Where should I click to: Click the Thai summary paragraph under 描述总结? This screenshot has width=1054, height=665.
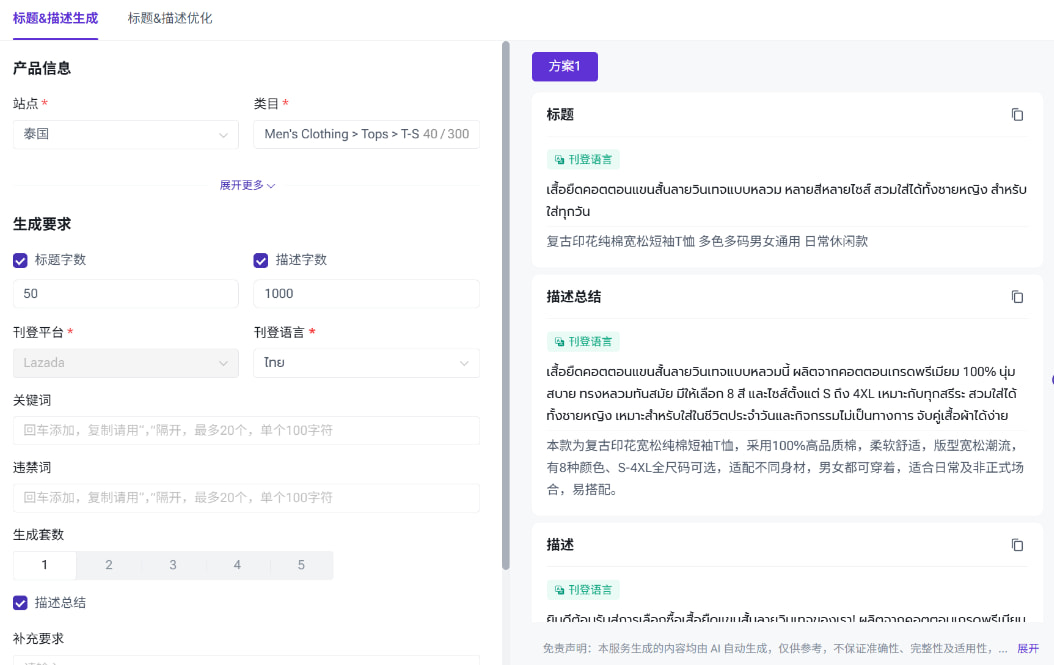(x=782, y=393)
